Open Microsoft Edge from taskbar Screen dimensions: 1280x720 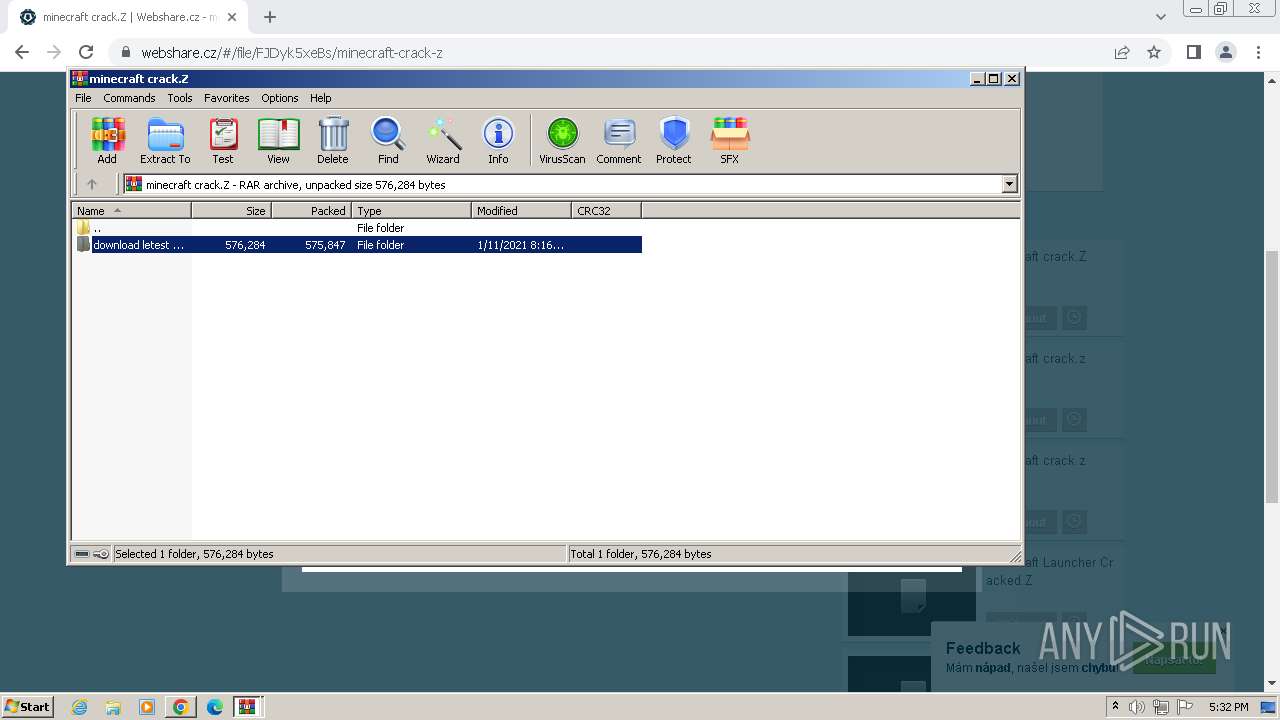coord(214,707)
